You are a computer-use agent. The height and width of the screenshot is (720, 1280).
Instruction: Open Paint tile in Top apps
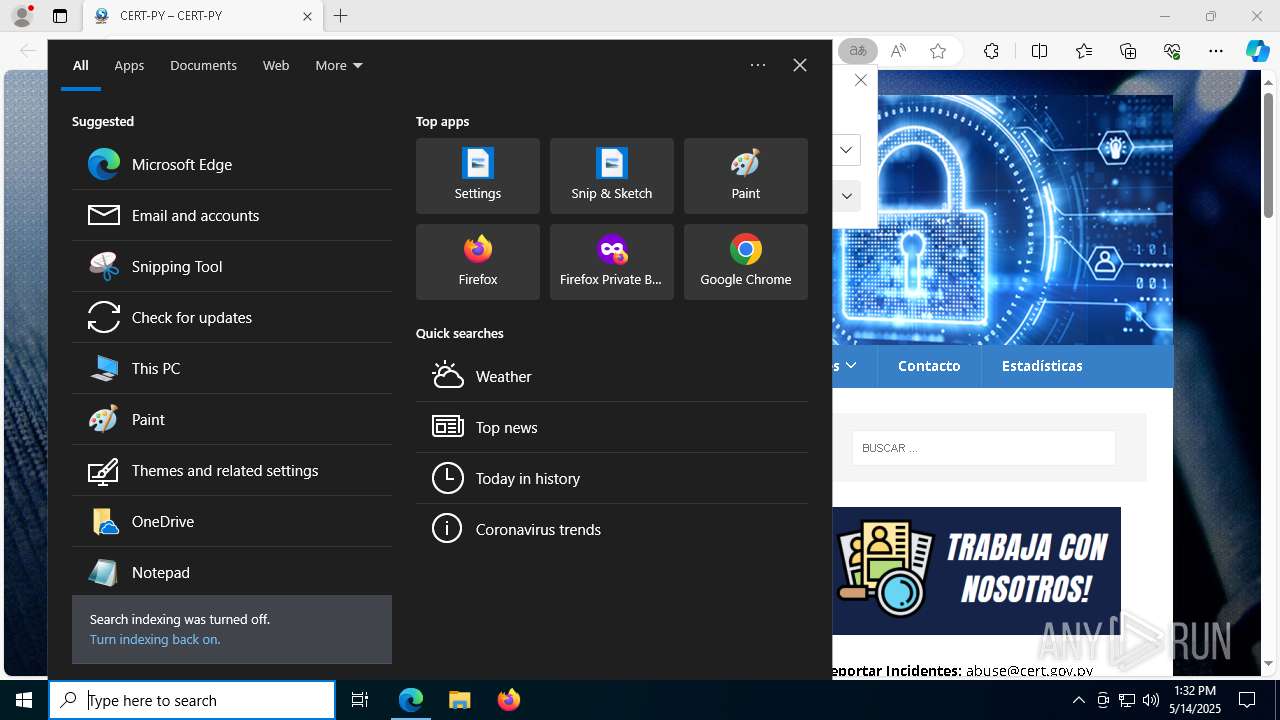(x=746, y=176)
